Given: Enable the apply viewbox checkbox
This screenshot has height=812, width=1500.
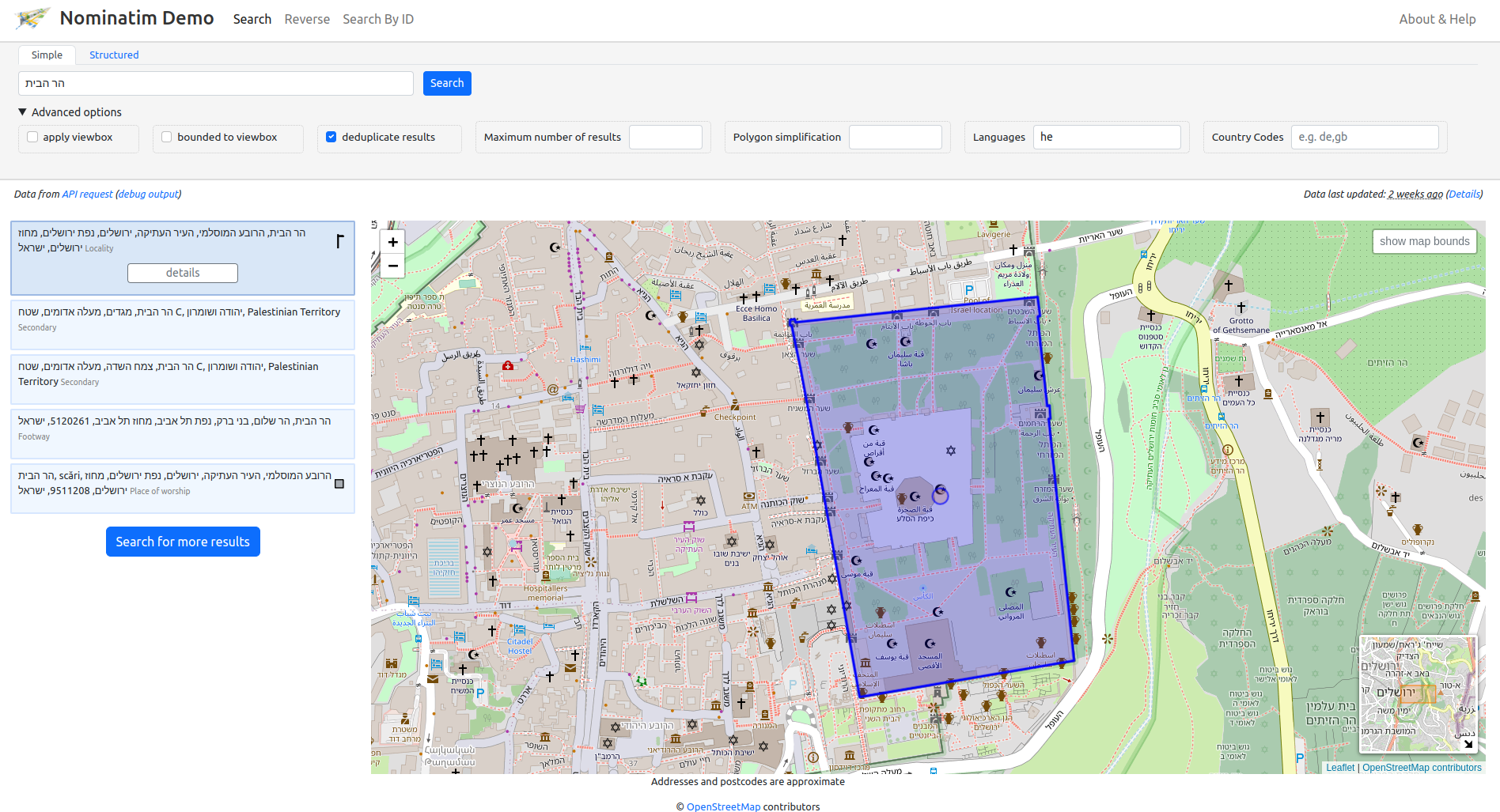Looking at the screenshot, I should [32, 137].
